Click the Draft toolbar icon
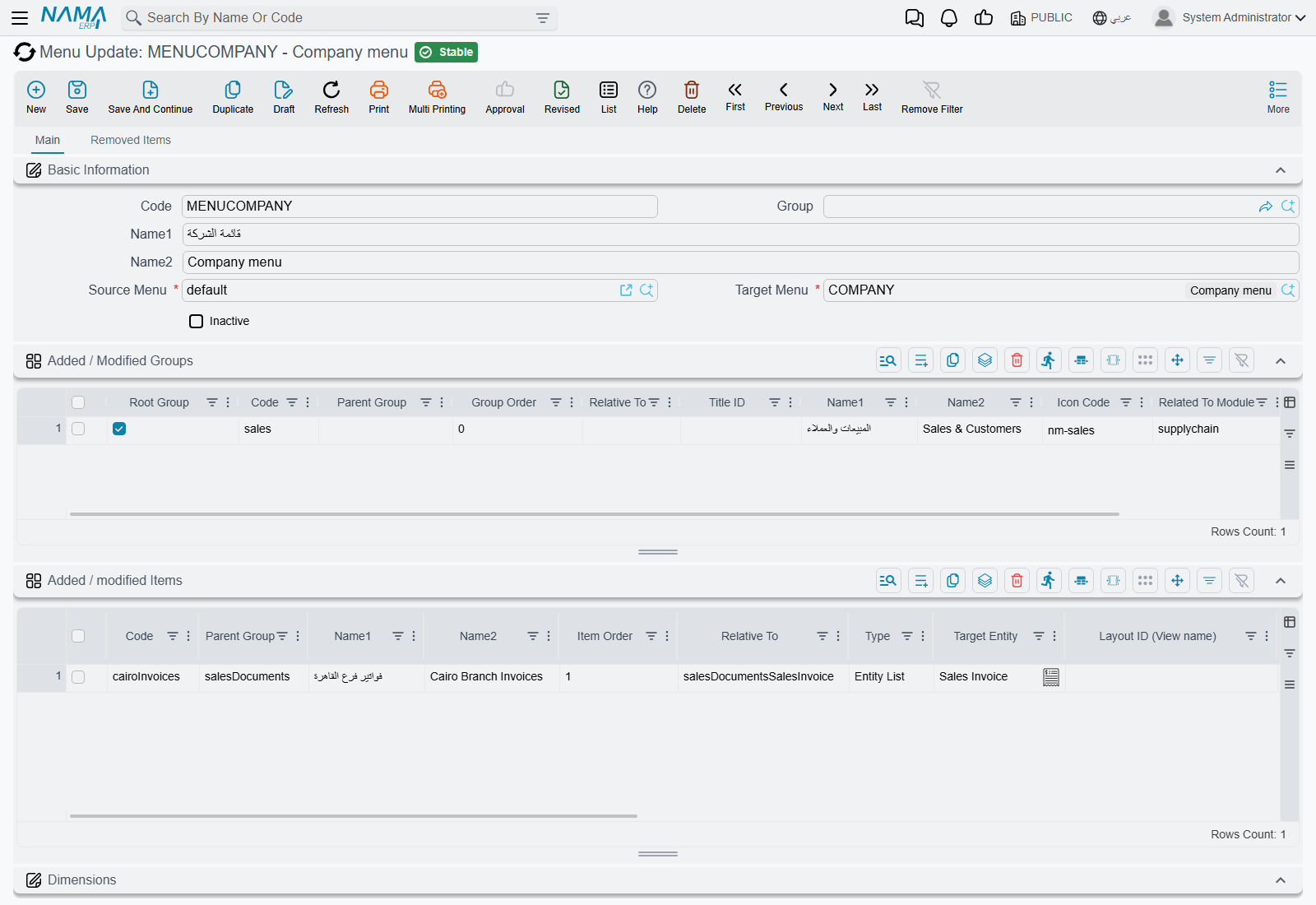The image size is (1316, 905). click(x=284, y=90)
